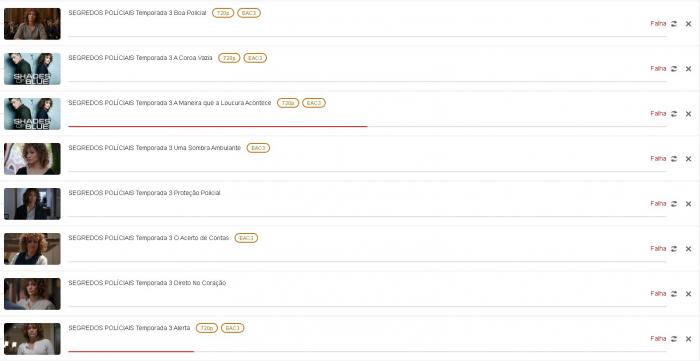Click progress bar of A Maneira que a Loucura Acontece

click(x=367, y=126)
